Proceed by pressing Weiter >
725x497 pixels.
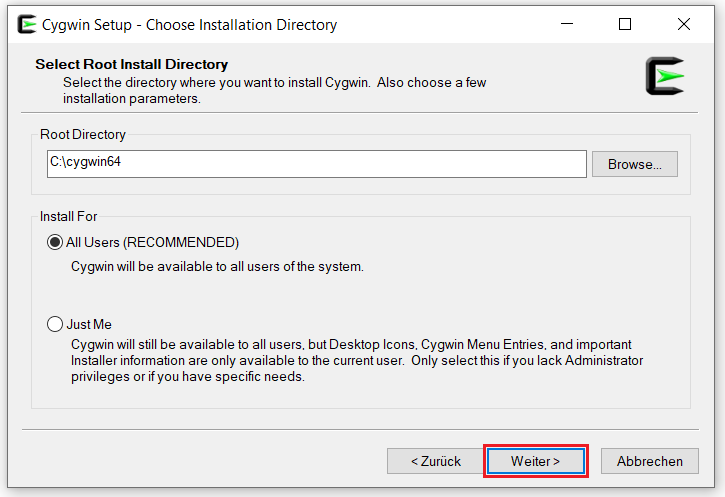point(535,461)
